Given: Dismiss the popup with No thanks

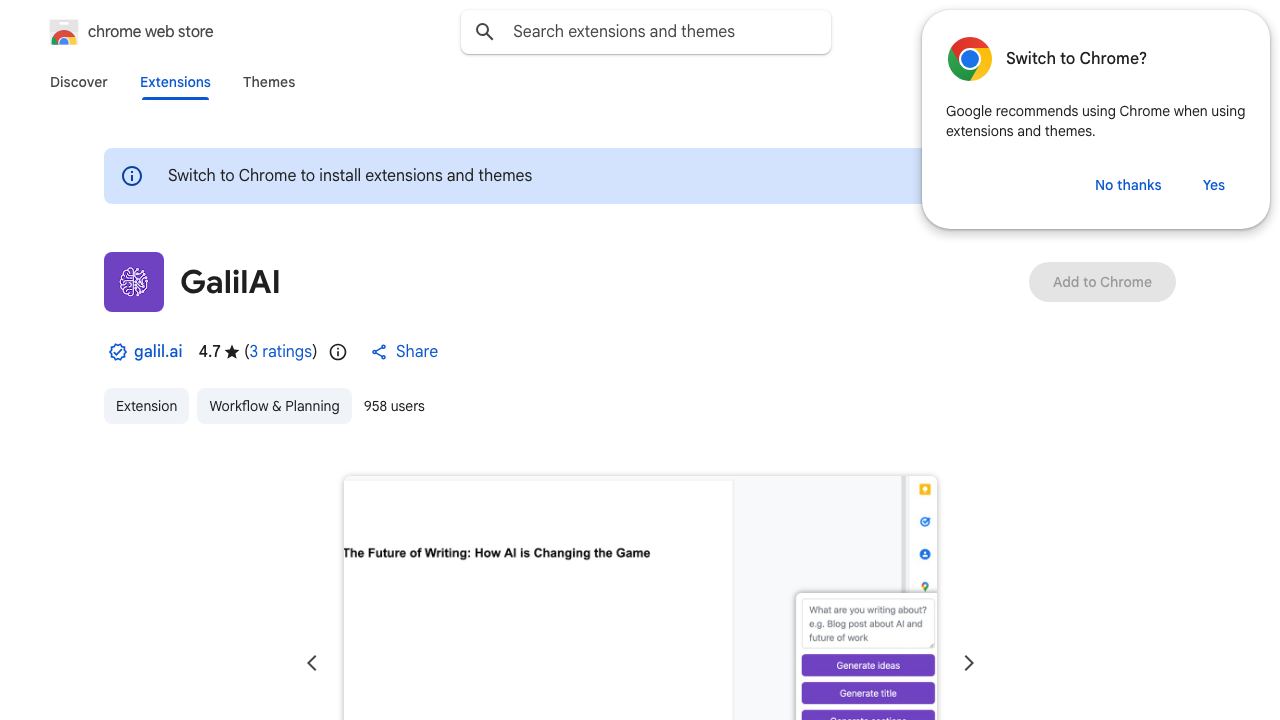Looking at the screenshot, I should [x=1128, y=185].
